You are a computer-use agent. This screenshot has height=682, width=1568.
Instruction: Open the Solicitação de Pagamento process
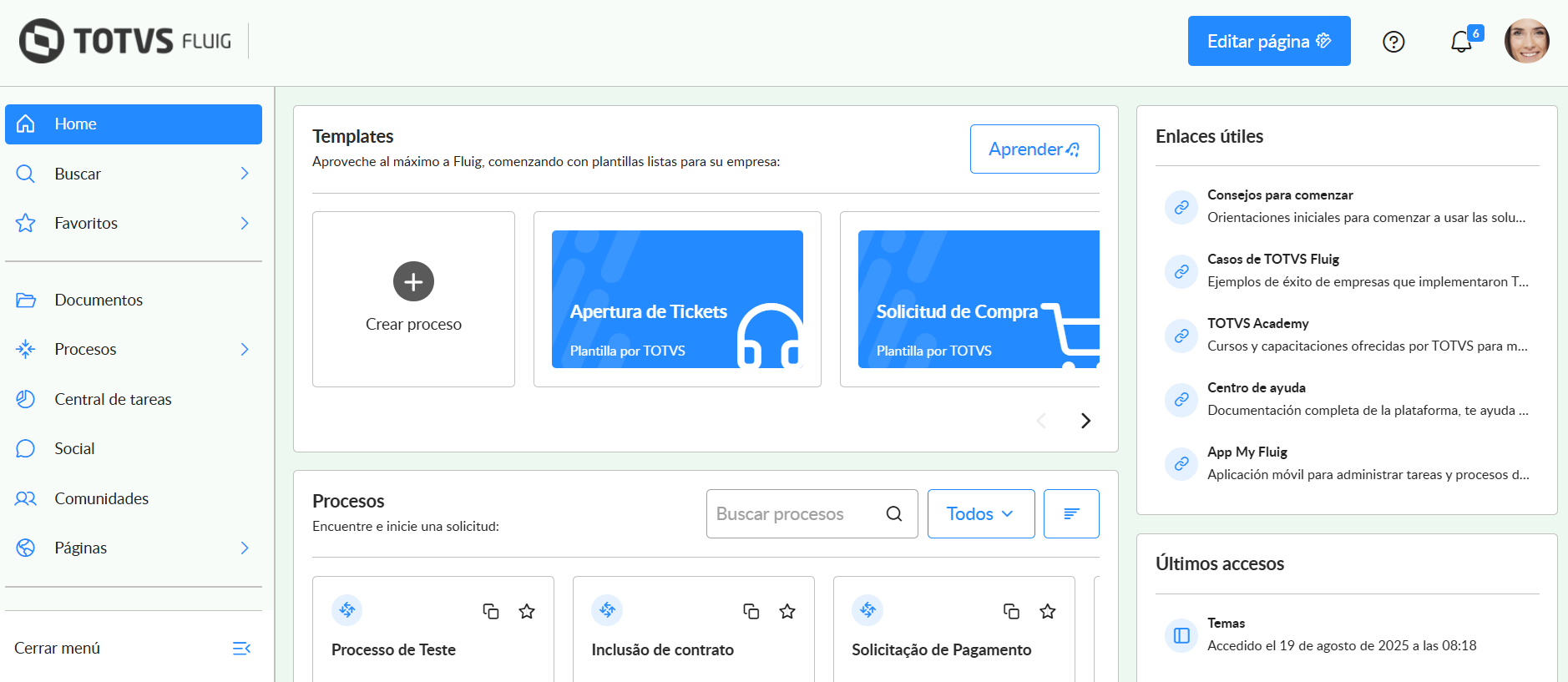point(942,649)
